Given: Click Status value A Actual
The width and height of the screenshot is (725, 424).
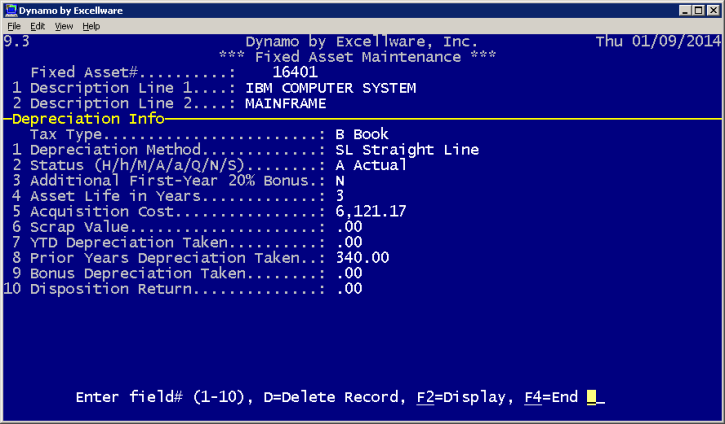Looking at the screenshot, I should (371, 165).
